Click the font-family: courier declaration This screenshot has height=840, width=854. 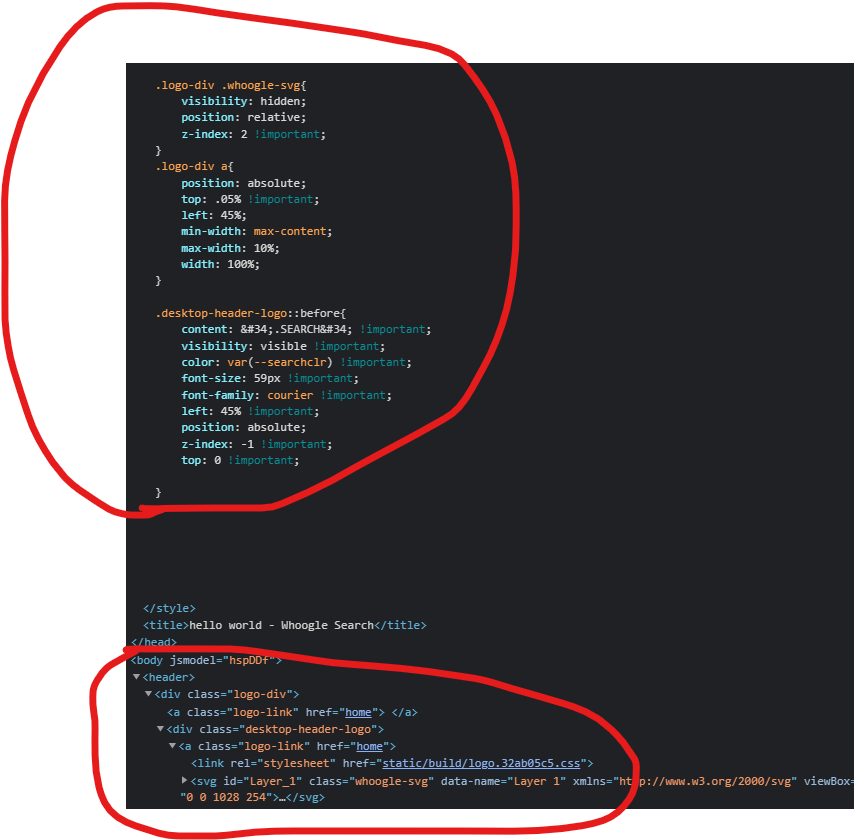tap(286, 395)
